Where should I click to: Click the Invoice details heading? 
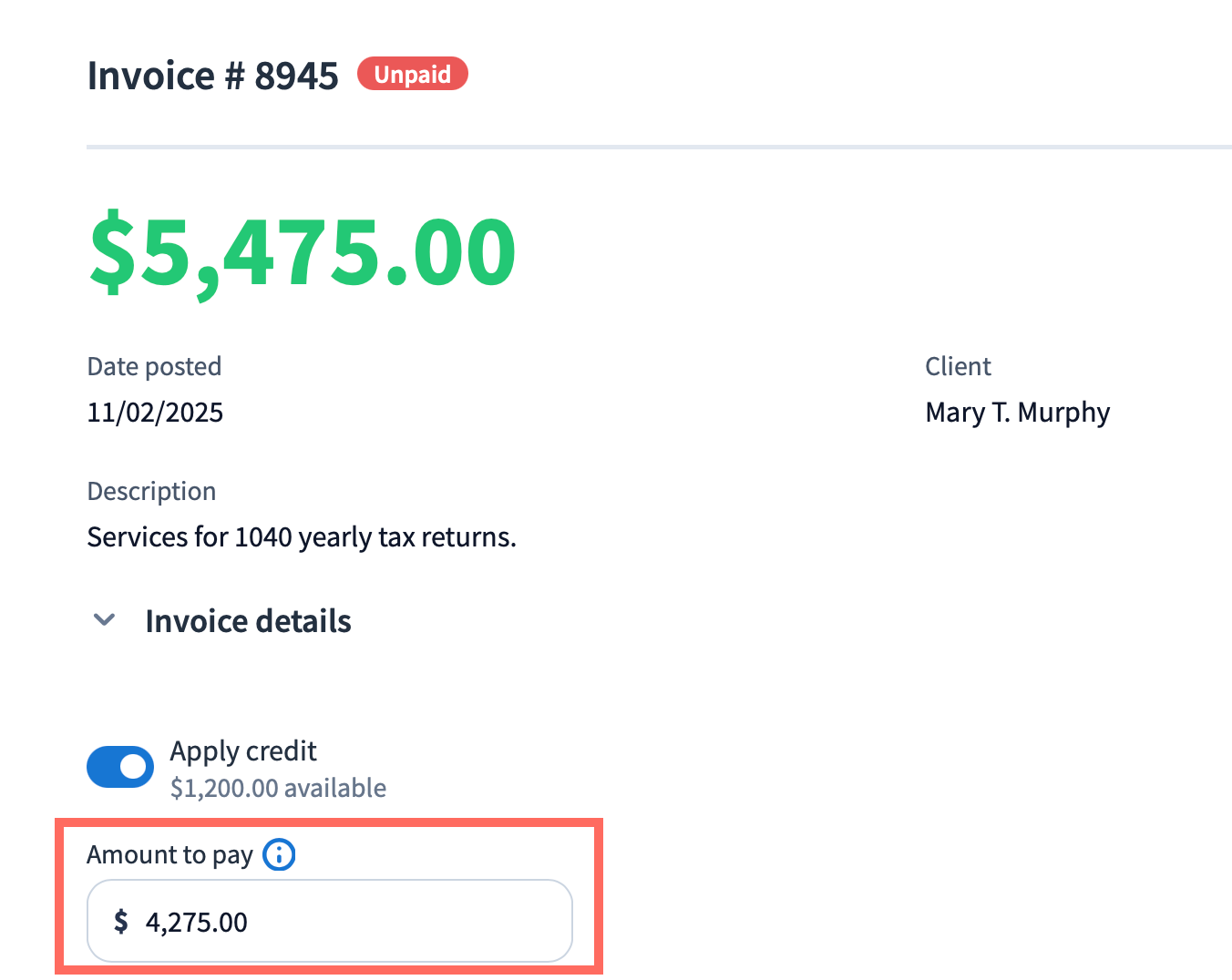(x=248, y=621)
